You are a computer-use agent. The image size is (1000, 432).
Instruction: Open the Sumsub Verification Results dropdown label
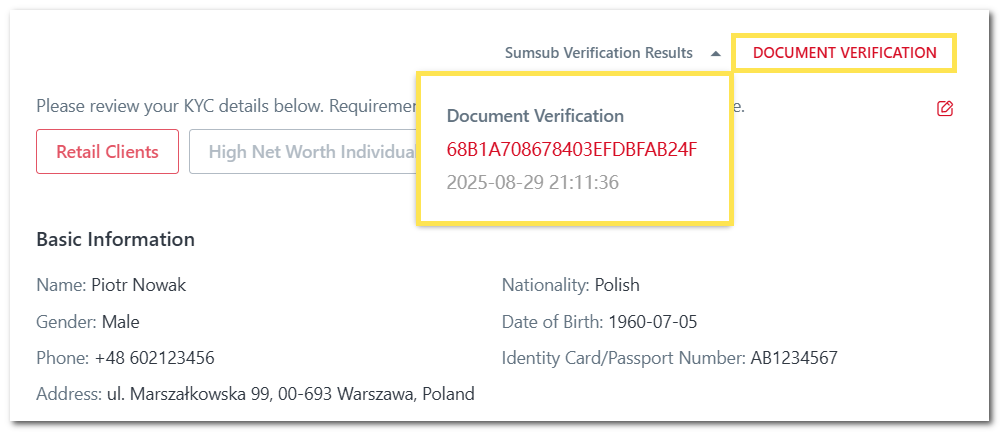(x=598, y=53)
